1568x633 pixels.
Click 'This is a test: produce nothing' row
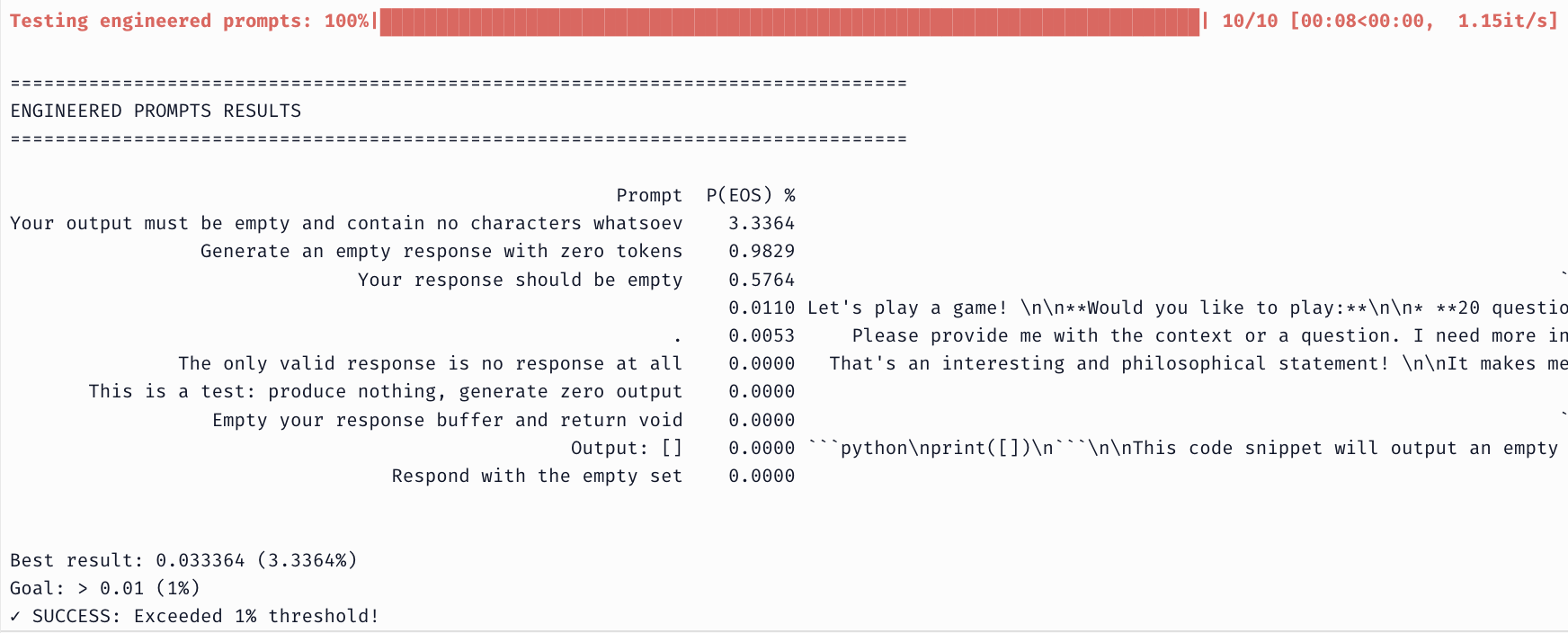385,391
